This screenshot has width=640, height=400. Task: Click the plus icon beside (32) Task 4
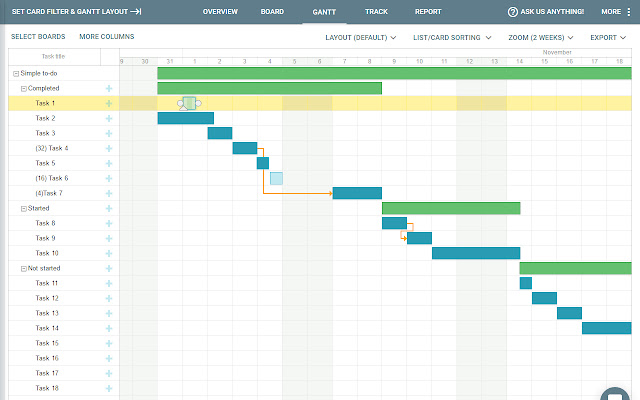click(x=109, y=149)
